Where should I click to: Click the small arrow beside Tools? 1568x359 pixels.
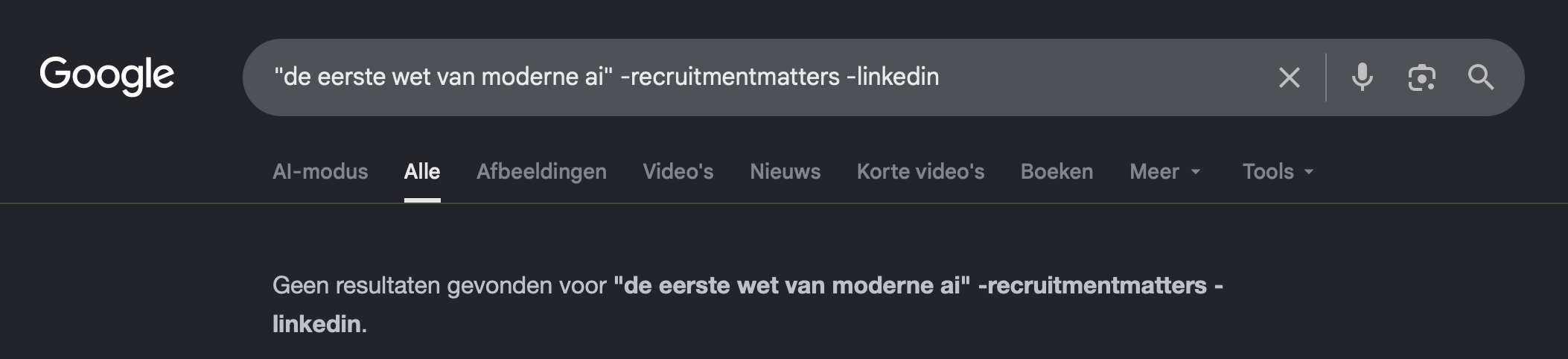[x=1308, y=172]
